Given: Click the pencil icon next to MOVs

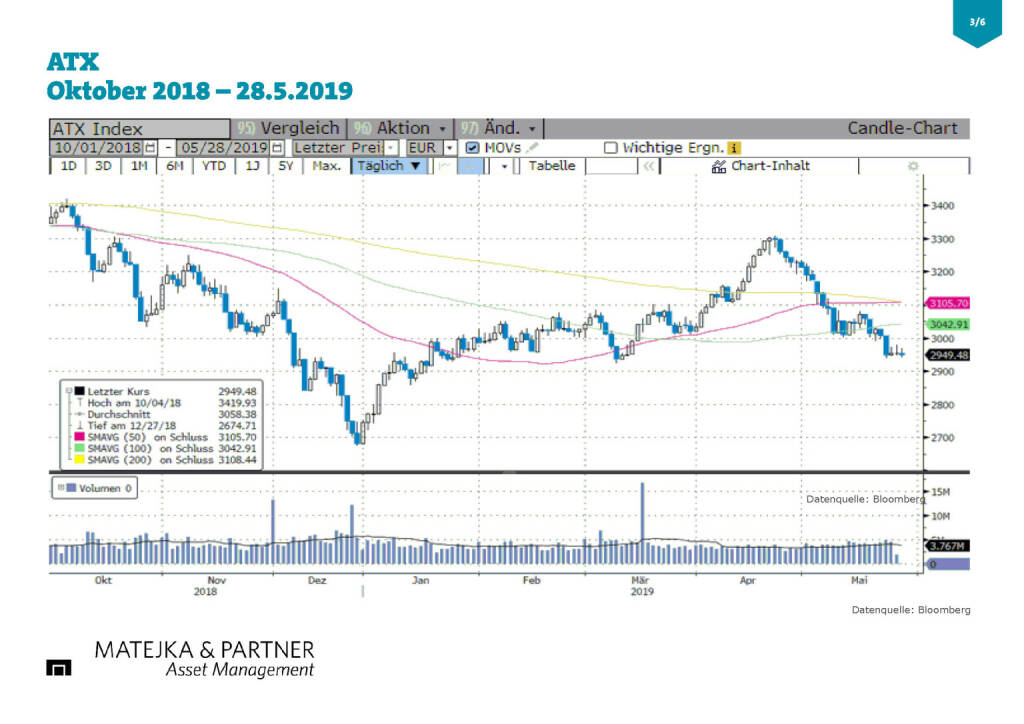Looking at the screenshot, I should point(533,147).
